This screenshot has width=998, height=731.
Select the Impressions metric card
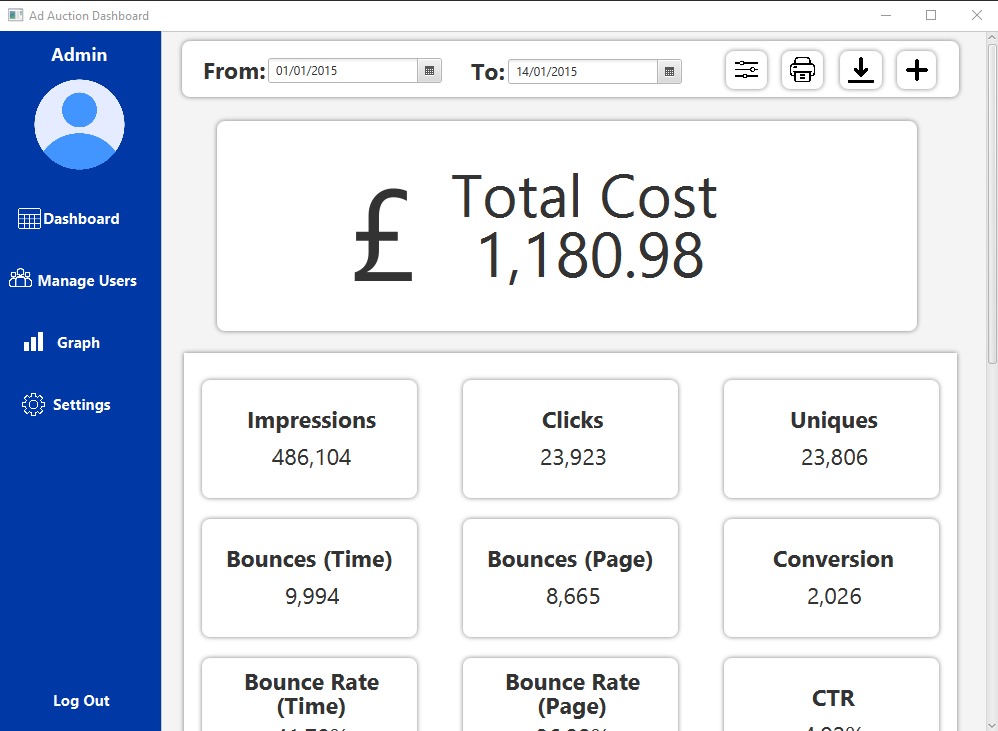point(310,439)
